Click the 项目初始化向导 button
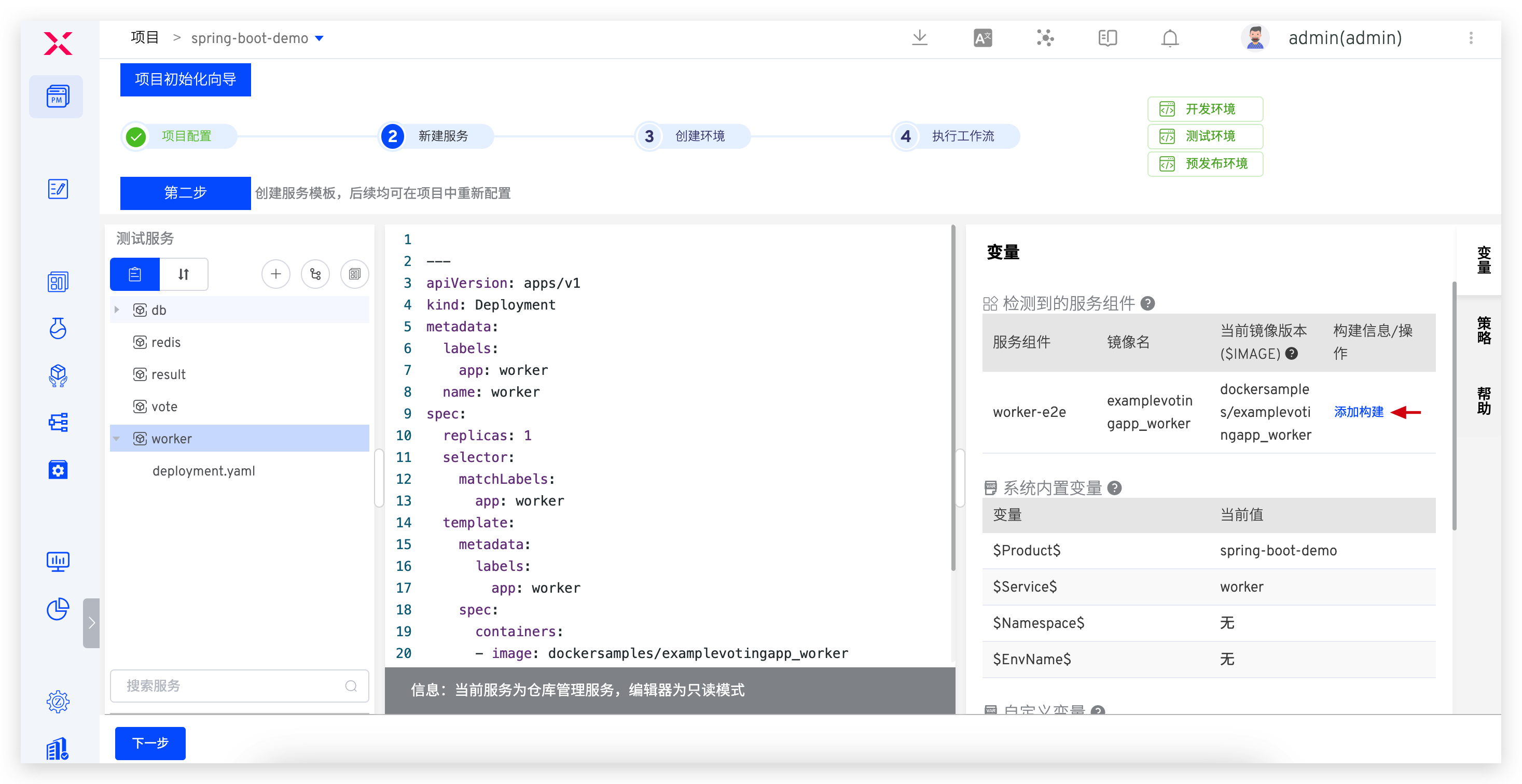 186,80
